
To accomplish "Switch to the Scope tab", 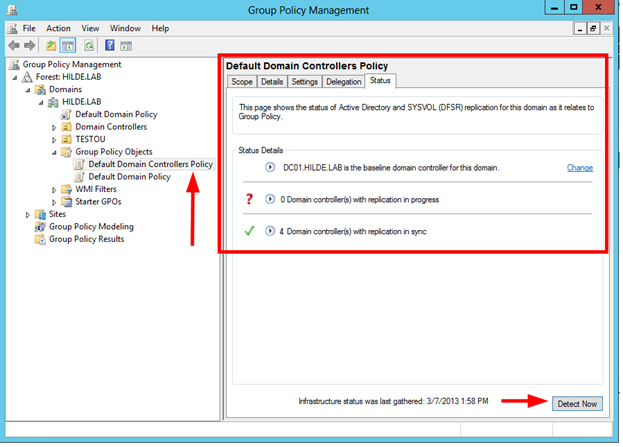I will (x=242, y=81).
